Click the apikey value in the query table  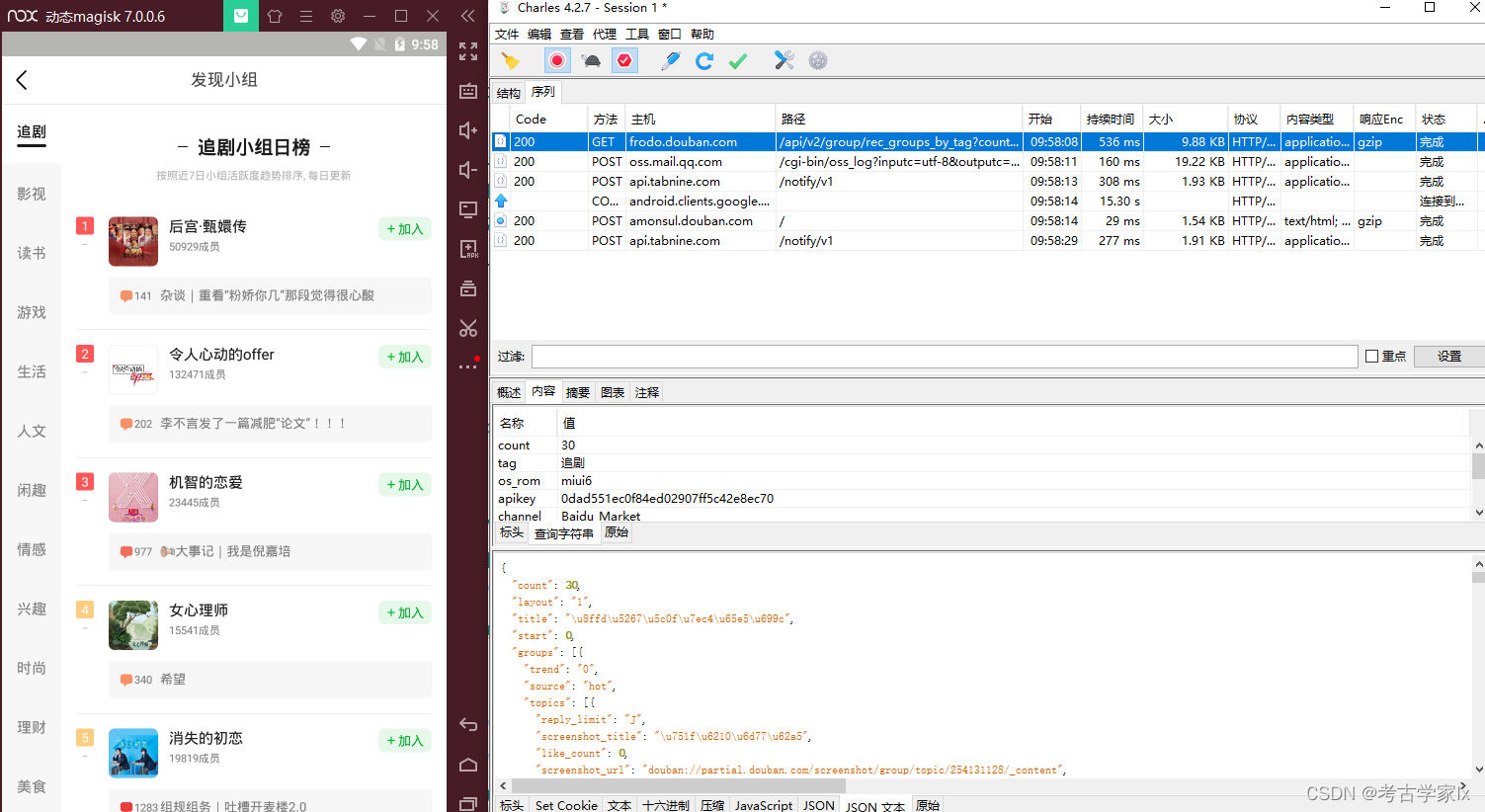point(668,499)
